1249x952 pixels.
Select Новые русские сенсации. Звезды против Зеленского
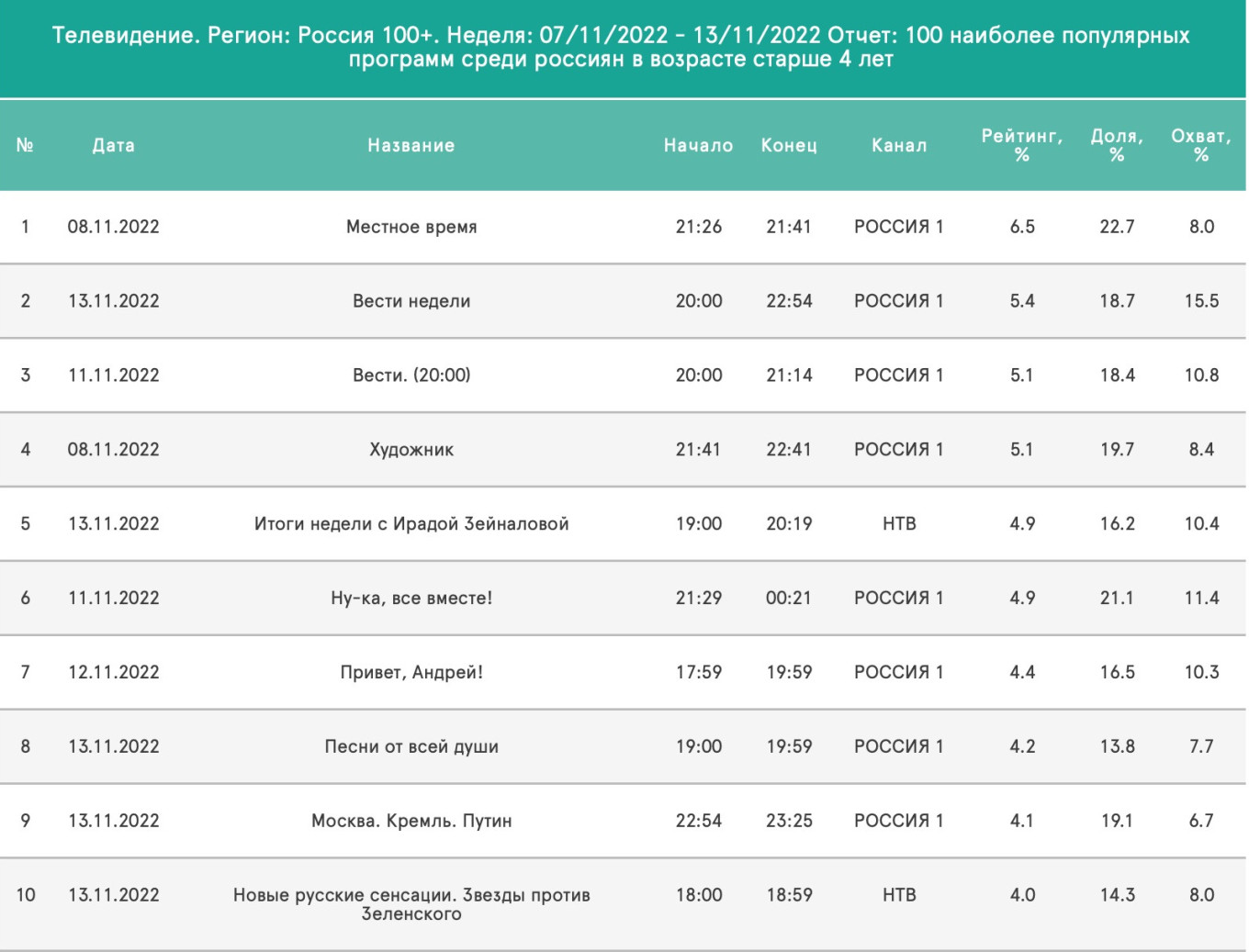click(411, 904)
